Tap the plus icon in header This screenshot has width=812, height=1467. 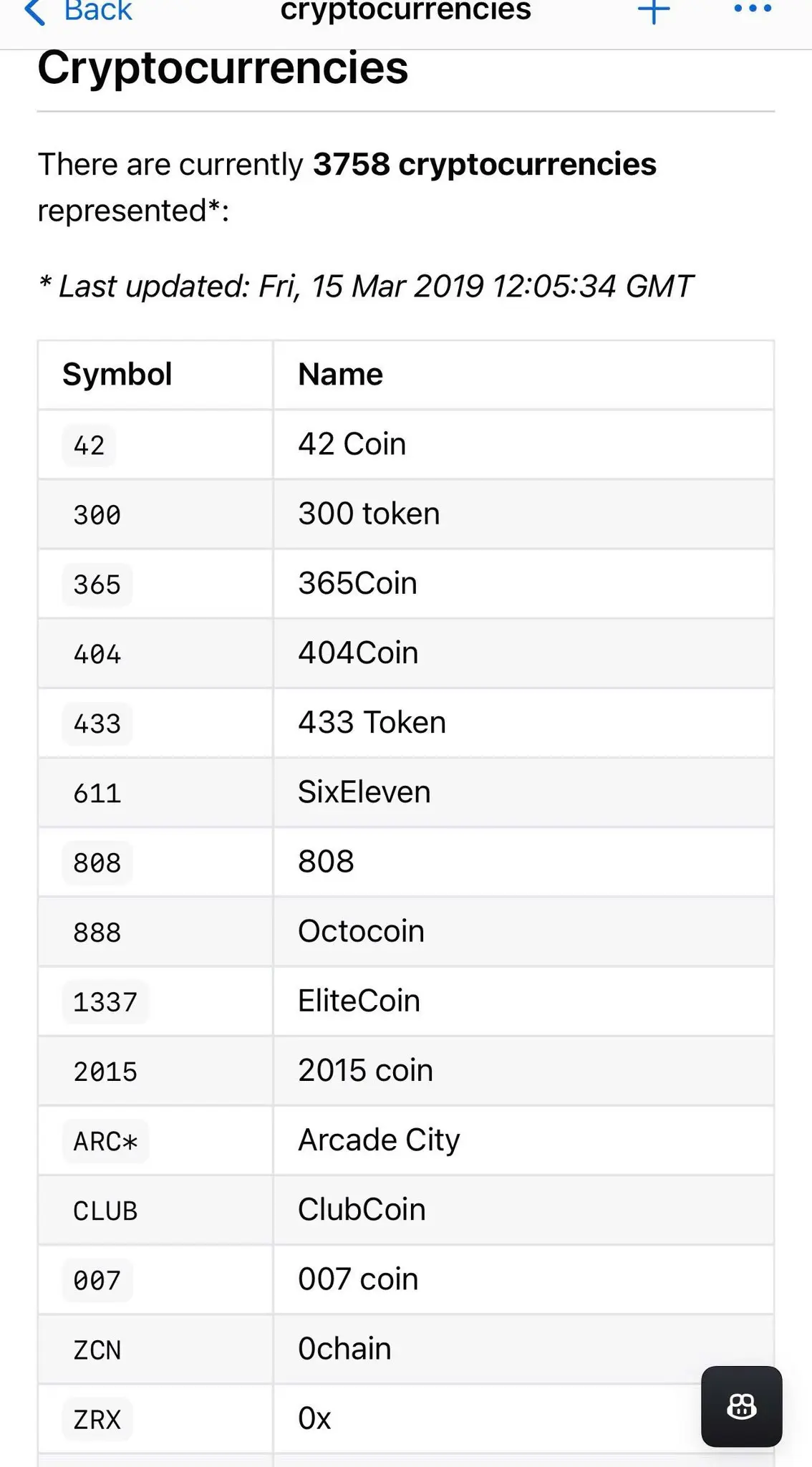pyautogui.click(x=653, y=10)
